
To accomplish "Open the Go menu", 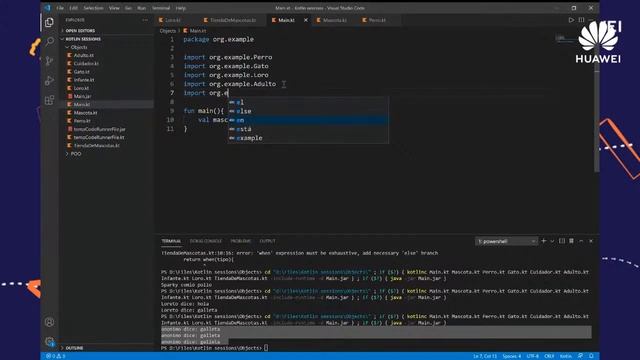I will point(128,8).
